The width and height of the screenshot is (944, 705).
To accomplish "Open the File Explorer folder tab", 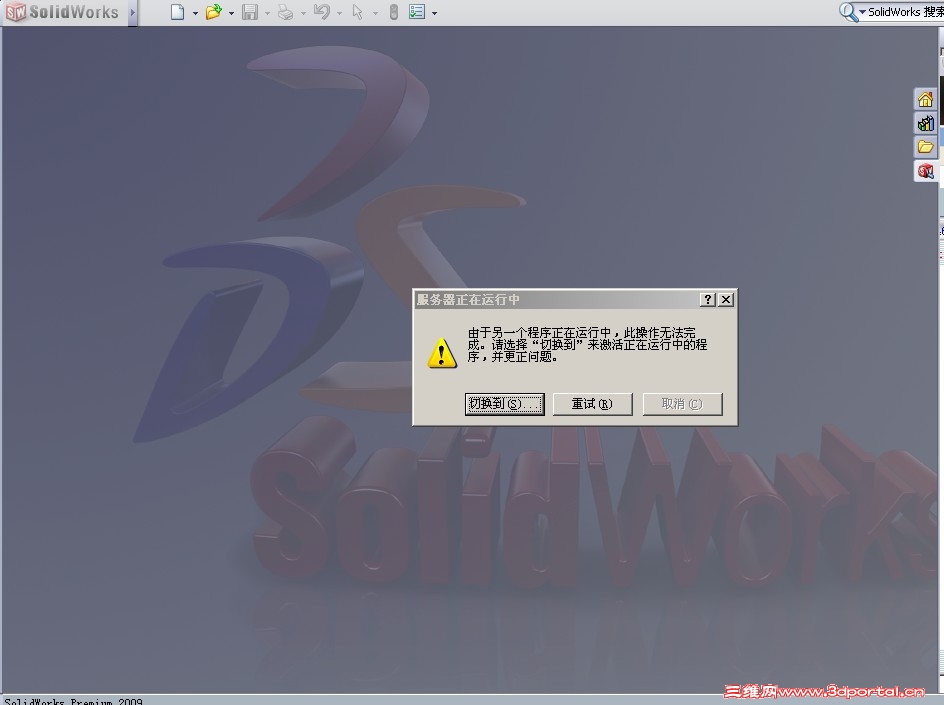I will tap(925, 147).
